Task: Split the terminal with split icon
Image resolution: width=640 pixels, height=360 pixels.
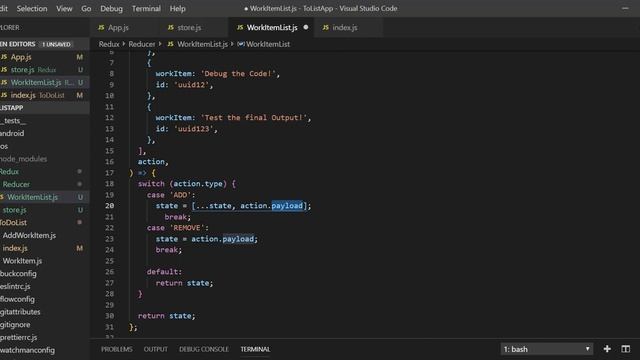Action: (625, 349)
